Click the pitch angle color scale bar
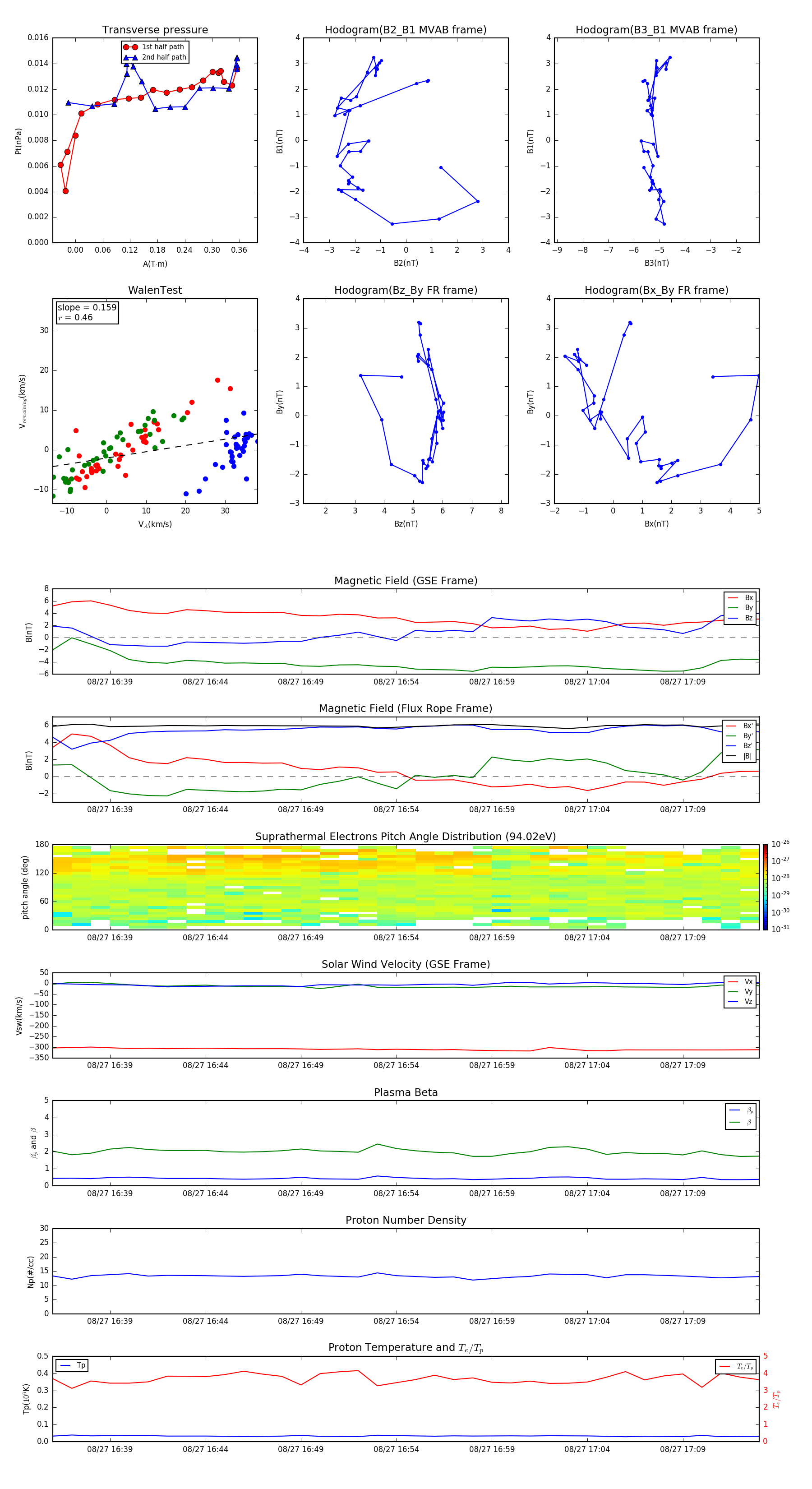The width and height of the screenshot is (812, 1489). (x=765, y=887)
